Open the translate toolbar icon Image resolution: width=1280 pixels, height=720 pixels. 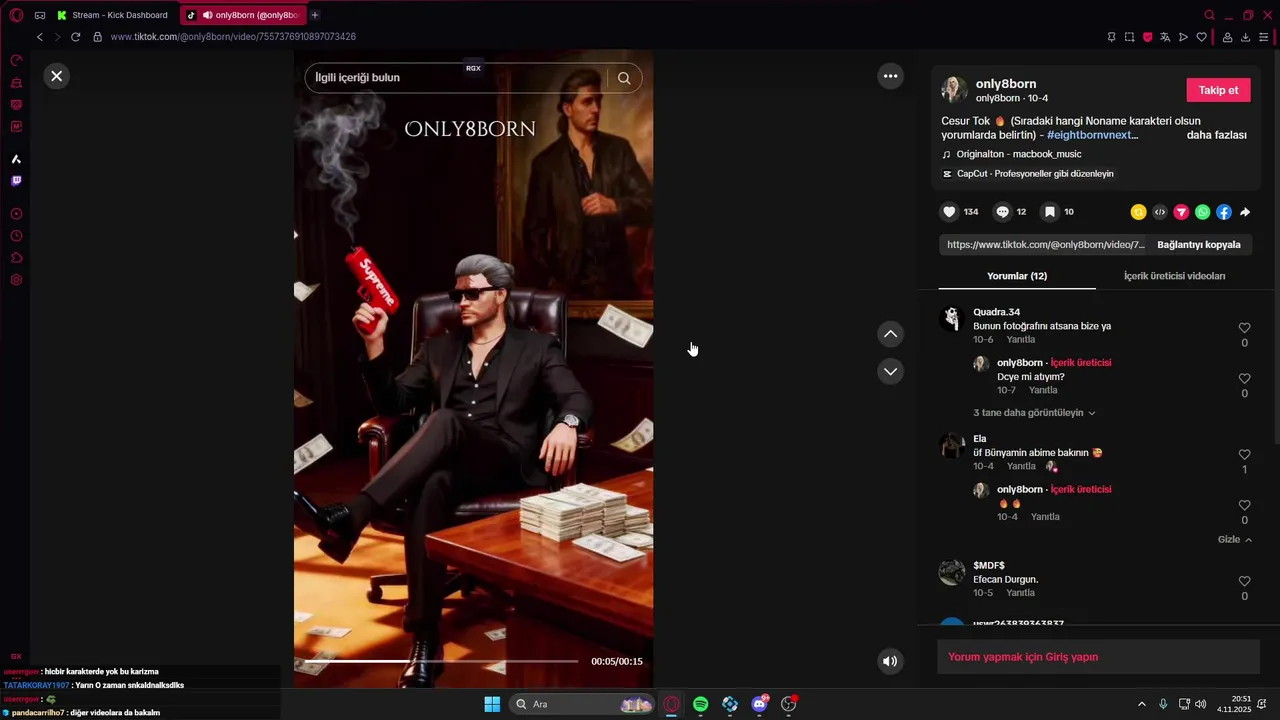1165,37
